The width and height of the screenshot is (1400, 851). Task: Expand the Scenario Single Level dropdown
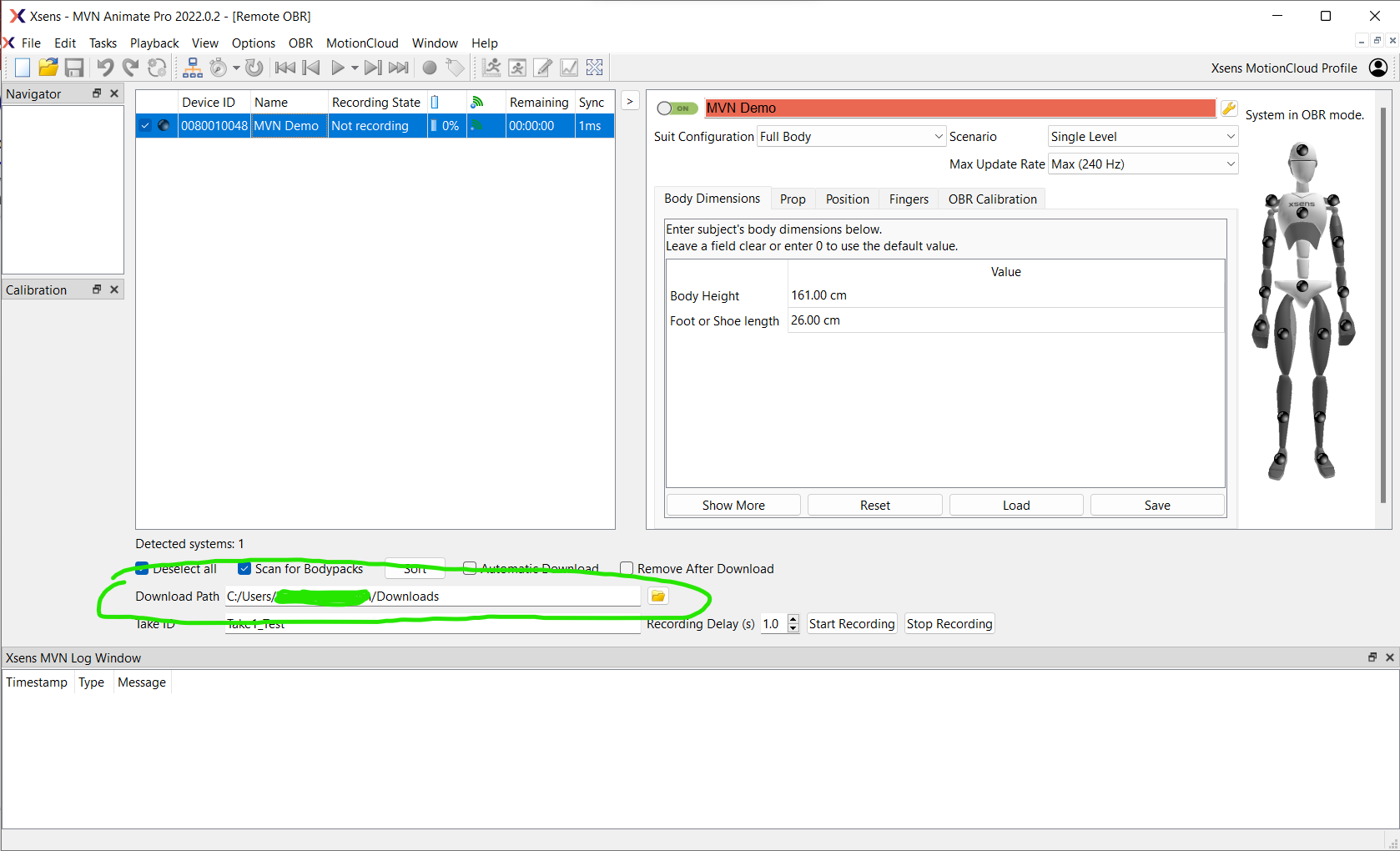(x=1142, y=137)
